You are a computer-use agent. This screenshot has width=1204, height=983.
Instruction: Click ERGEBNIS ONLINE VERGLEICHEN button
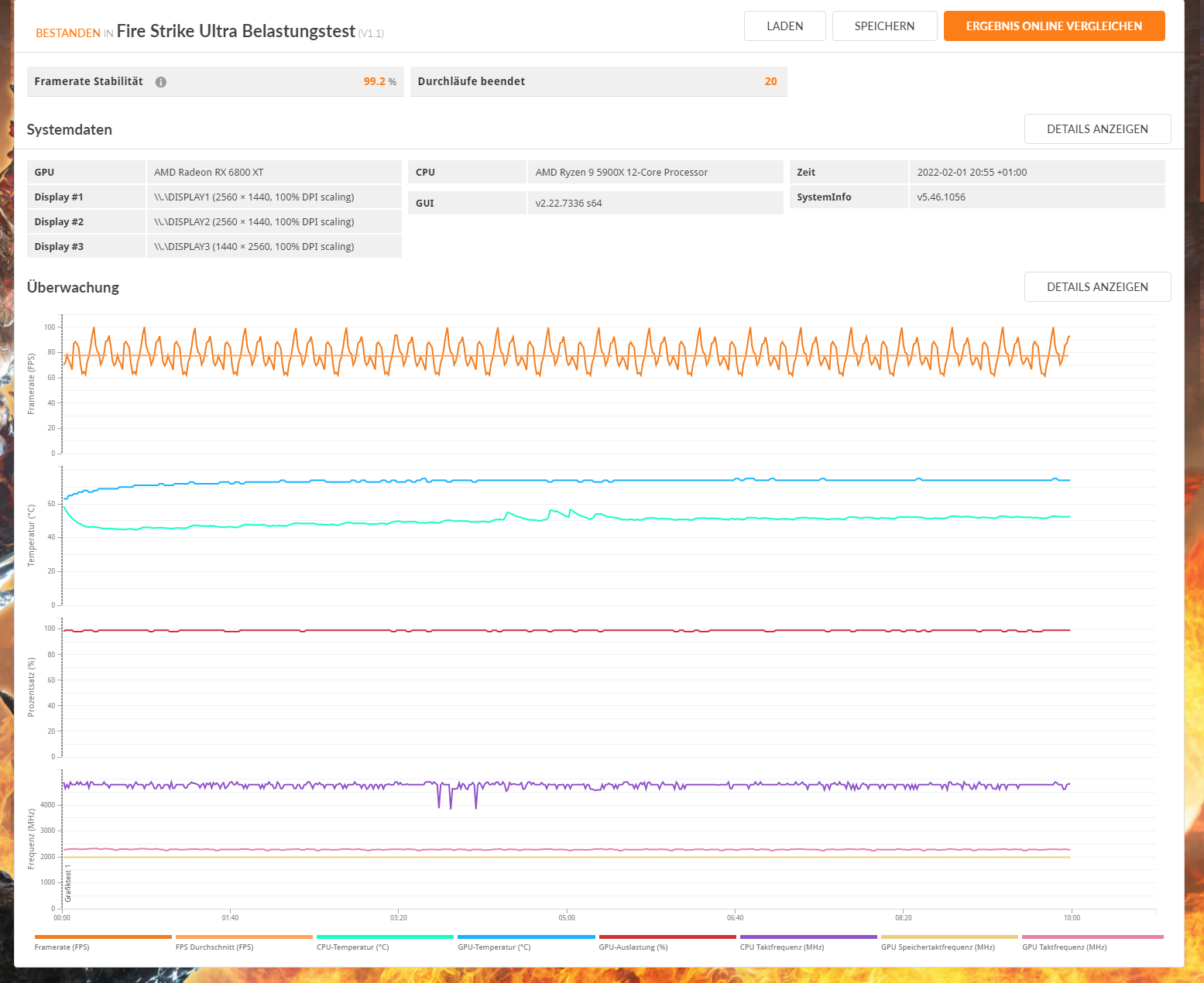click(1054, 26)
